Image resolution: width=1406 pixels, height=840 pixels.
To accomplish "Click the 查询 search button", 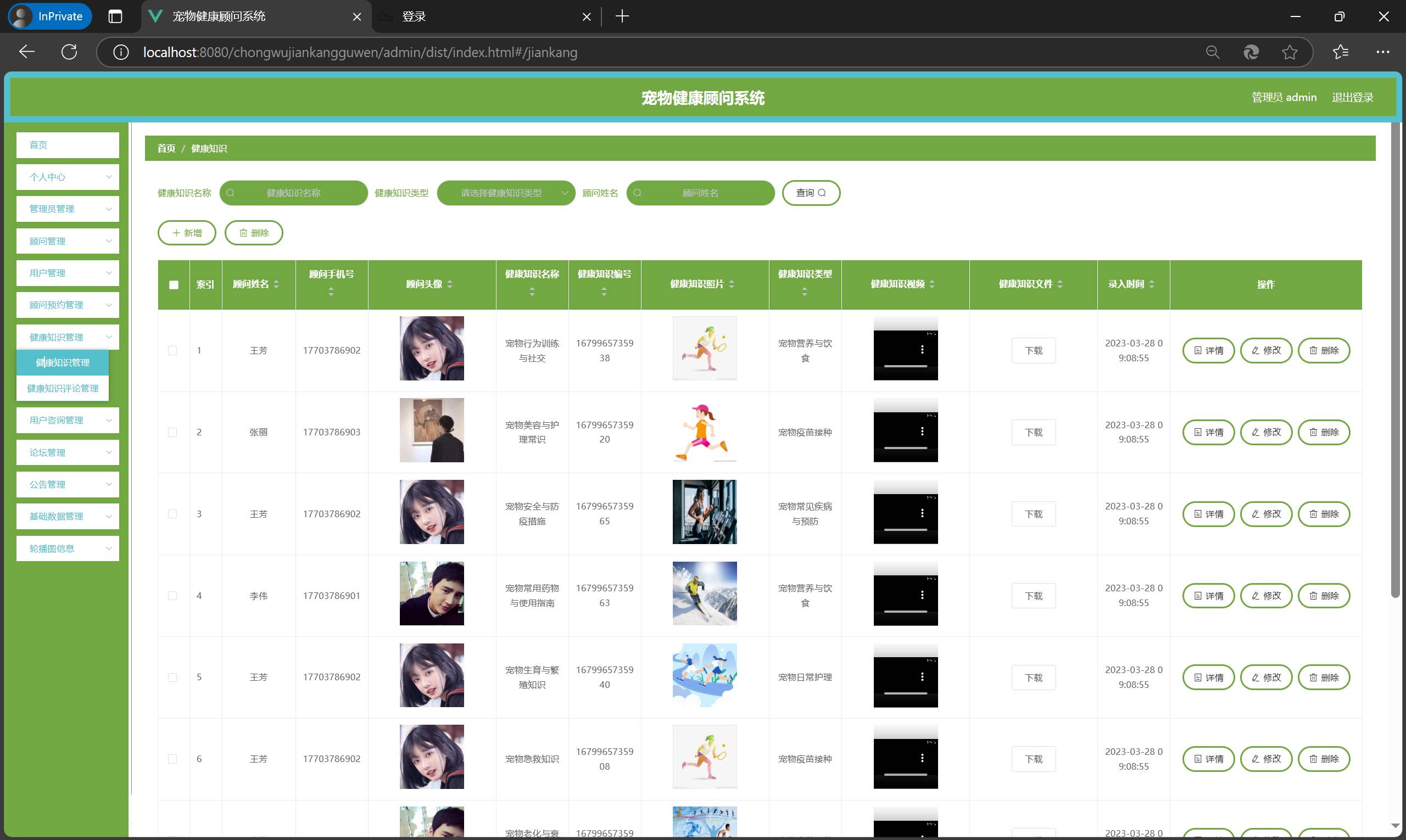I will [x=810, y=193].
